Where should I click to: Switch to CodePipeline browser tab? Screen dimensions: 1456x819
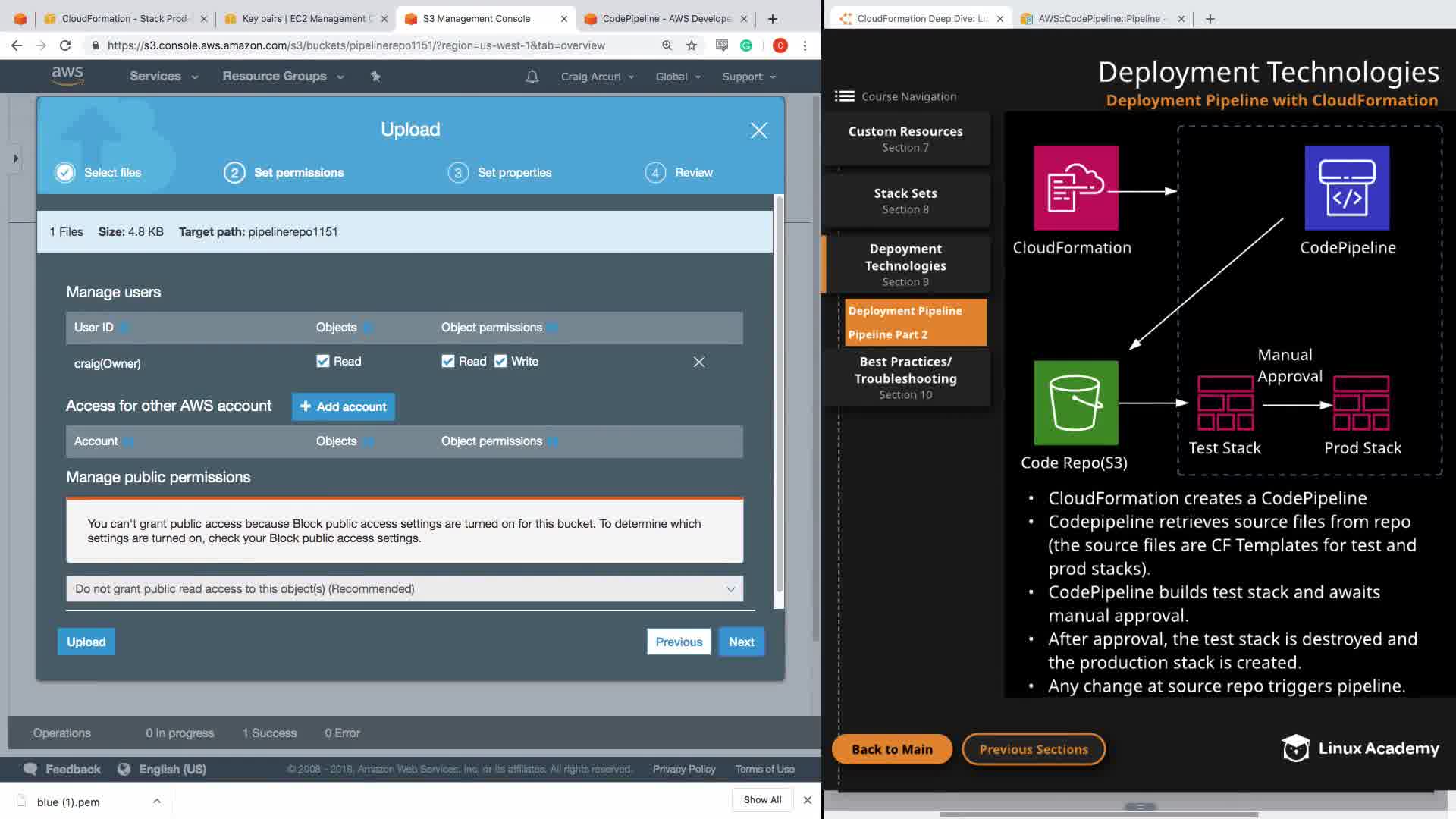[x=664, y=18]
